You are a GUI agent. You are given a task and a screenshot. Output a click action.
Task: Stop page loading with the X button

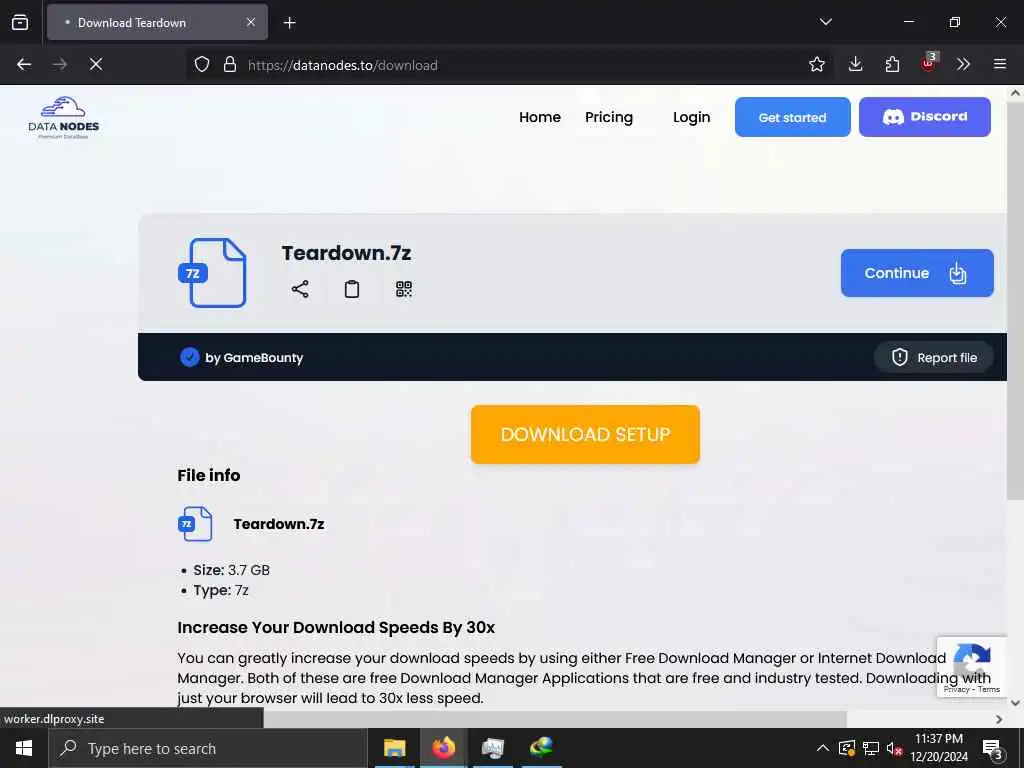click(x=95, y=64)
